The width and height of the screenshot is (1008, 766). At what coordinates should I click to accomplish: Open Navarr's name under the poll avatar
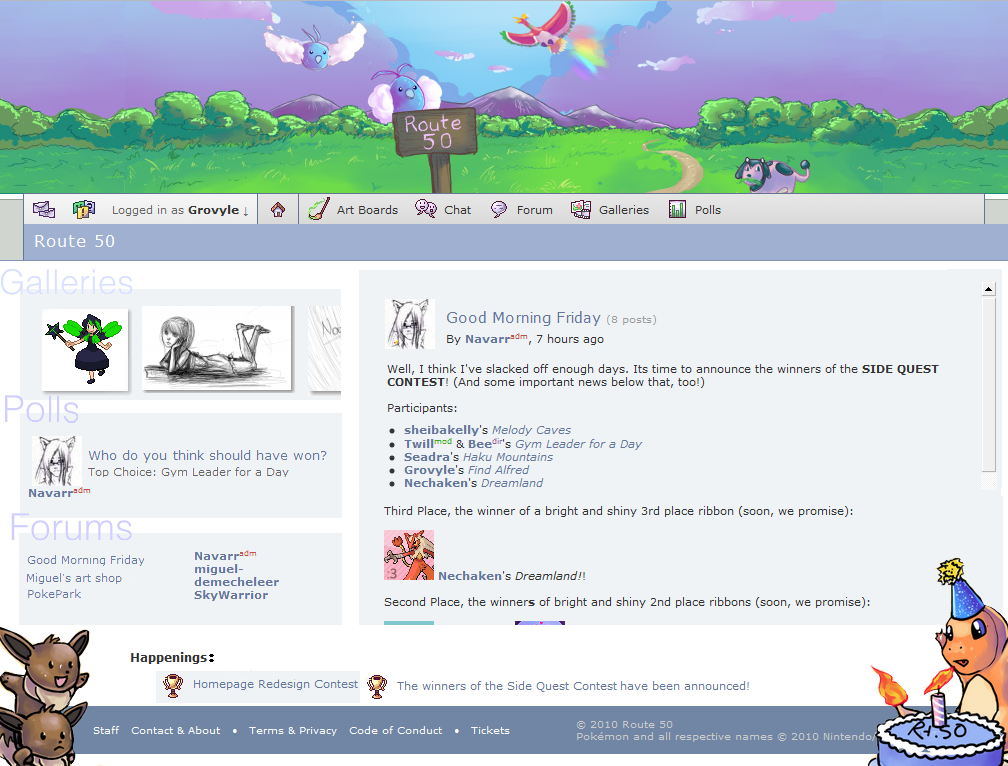click(x=50, y=493)
